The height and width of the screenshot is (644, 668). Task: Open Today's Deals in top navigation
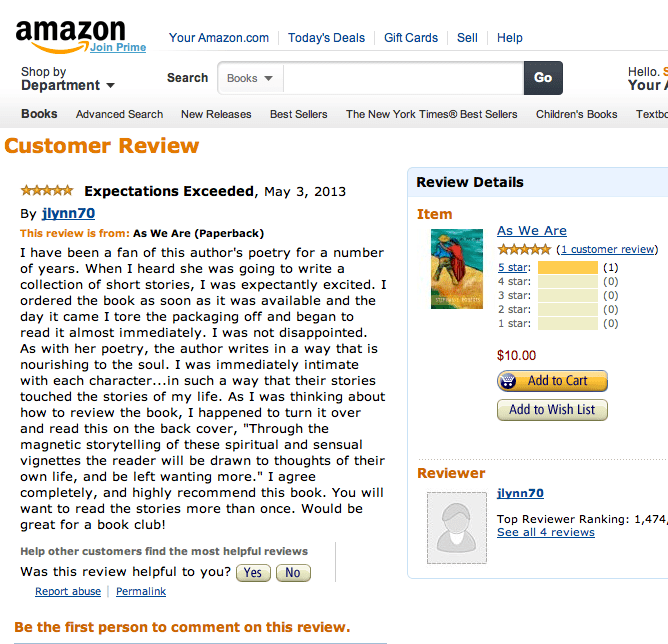click(x=326, y=38)
